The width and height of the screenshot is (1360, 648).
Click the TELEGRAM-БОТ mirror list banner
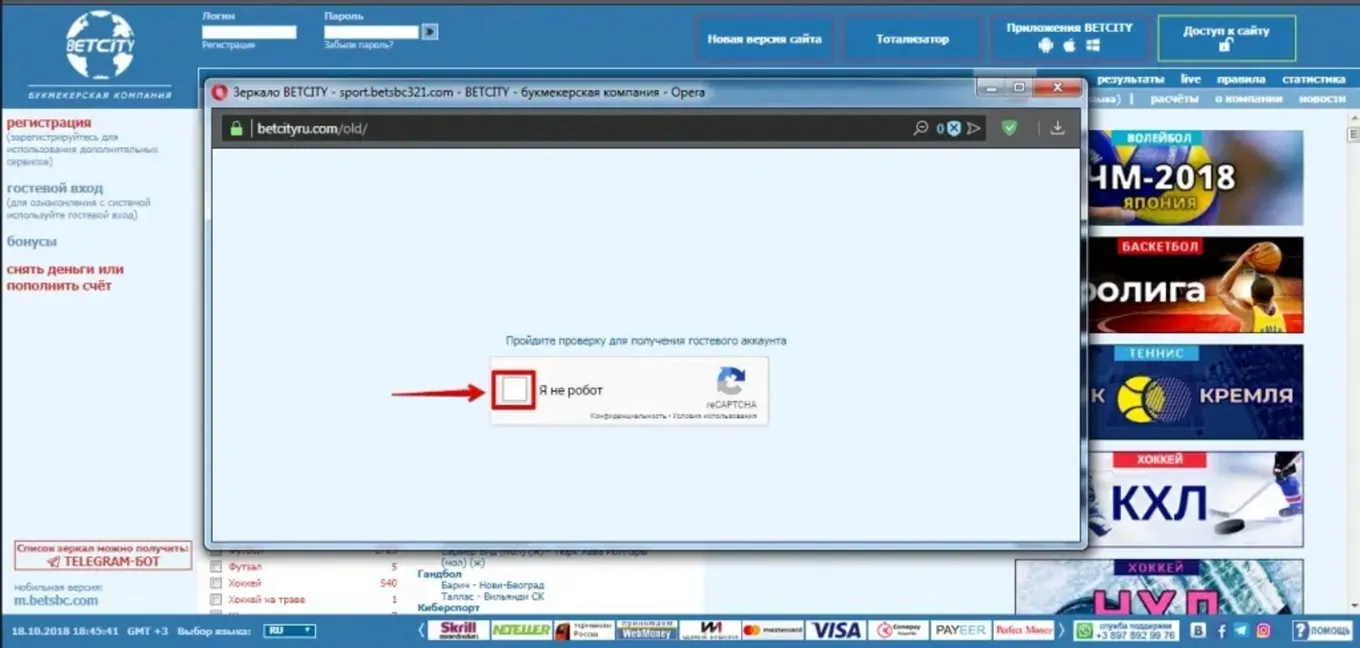(x=103, y=555)
